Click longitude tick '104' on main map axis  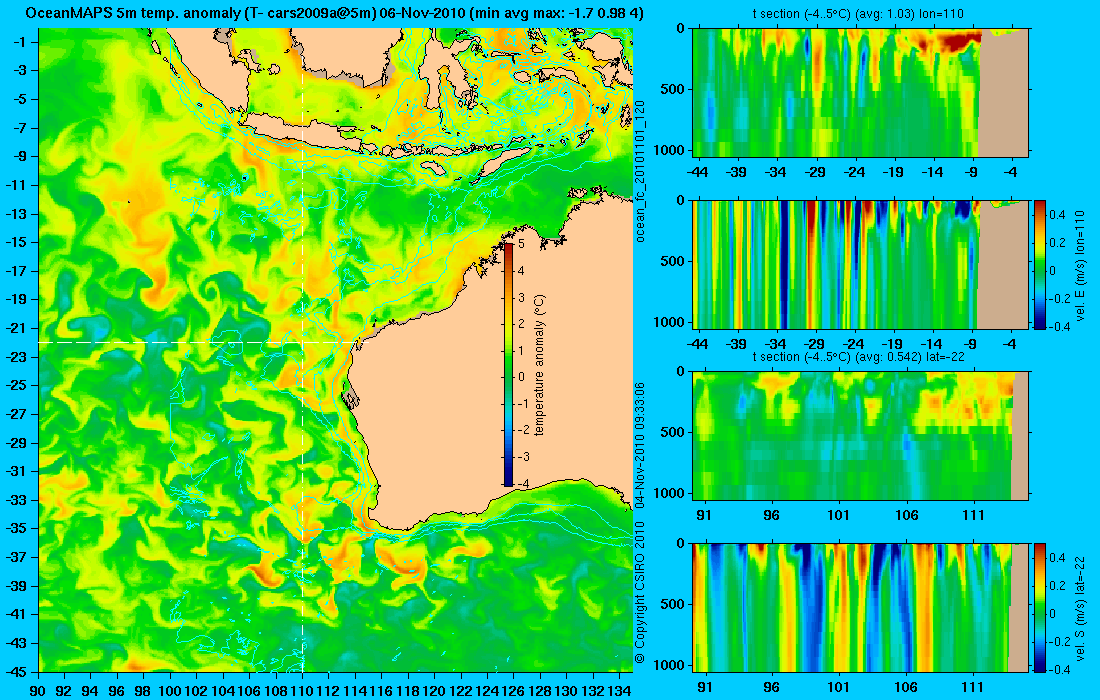[223, 690]
